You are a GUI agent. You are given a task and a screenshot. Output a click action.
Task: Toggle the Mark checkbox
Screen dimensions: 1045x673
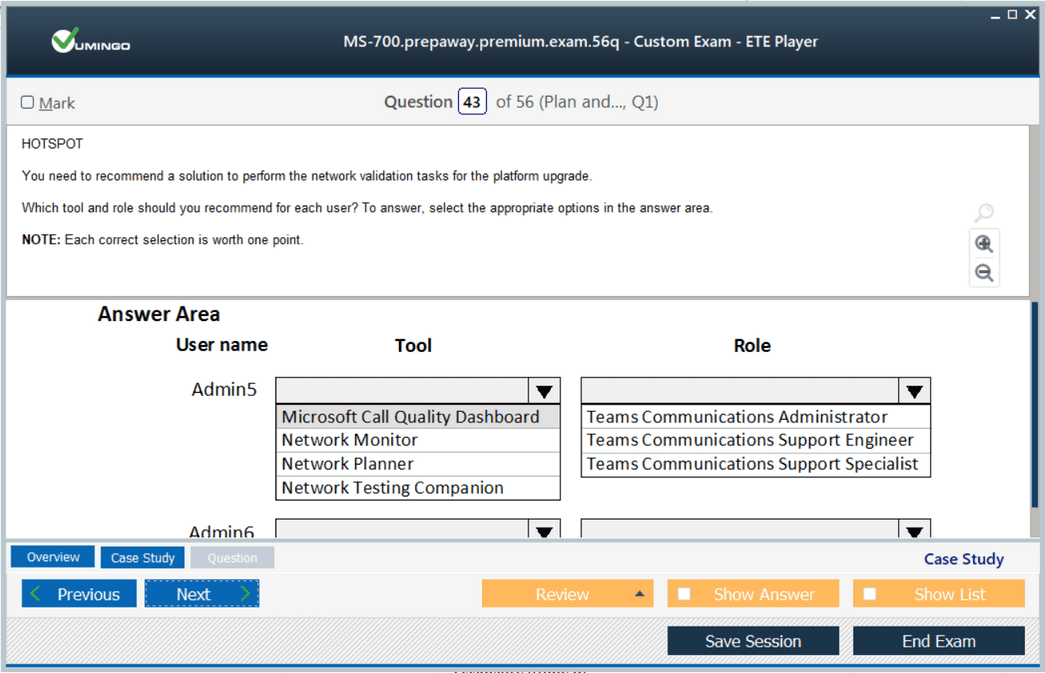pos(28,102)
